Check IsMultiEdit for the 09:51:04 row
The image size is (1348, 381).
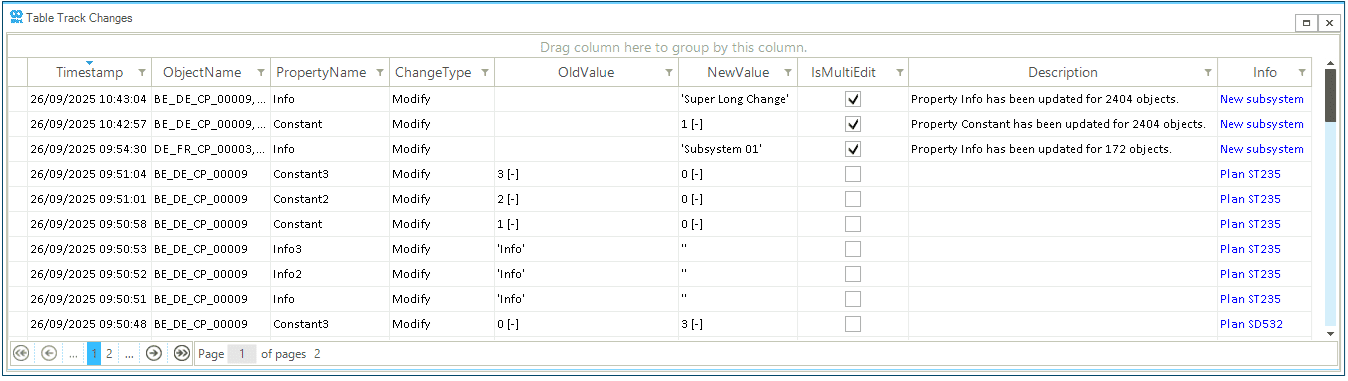pyautogui.click(x=853, y=174)
